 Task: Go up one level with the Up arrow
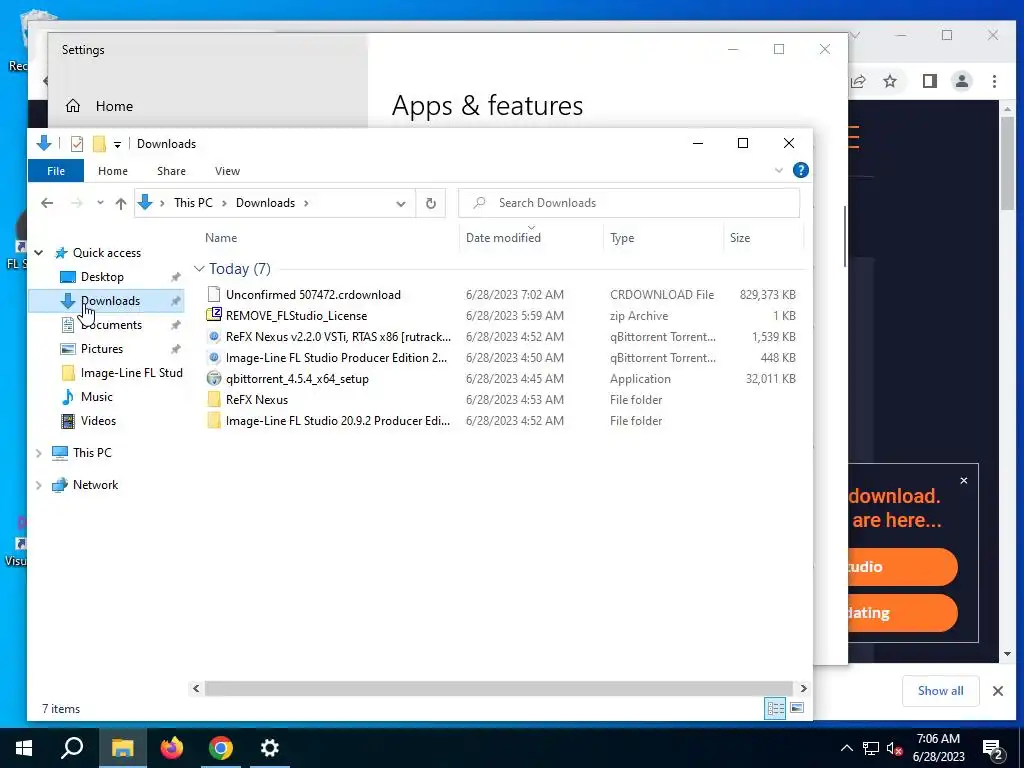point(121,203)
